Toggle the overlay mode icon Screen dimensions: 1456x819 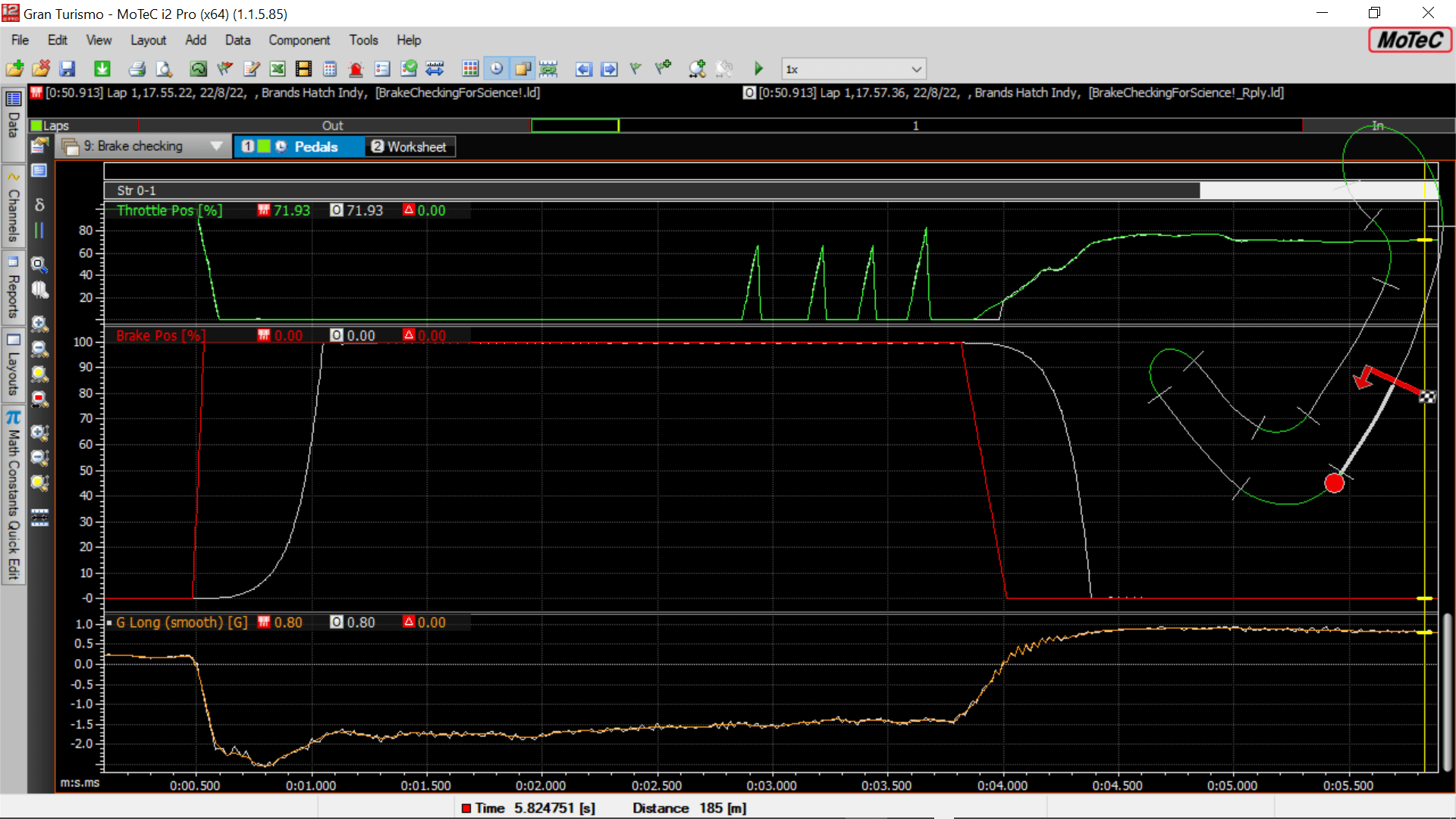pos(522,69)
